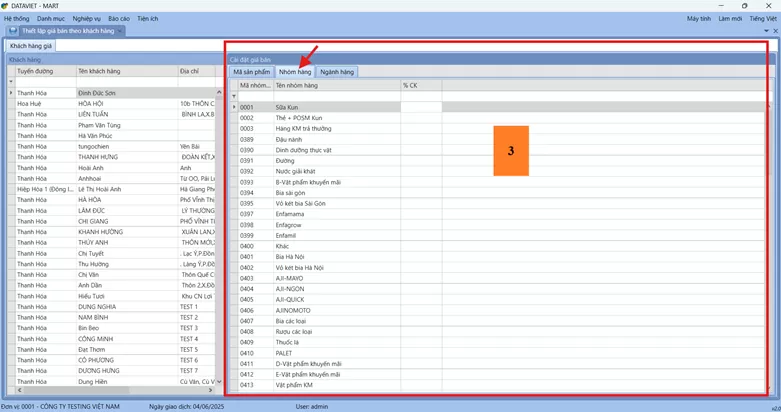Open the Hệ thống menu
781x412 pixels.
tap(16, 18)
